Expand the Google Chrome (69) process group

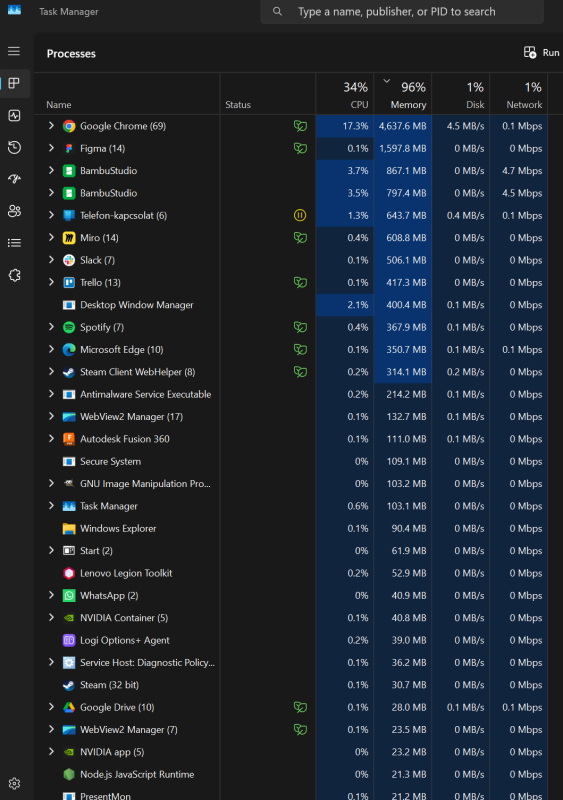(x=51, y=126)
